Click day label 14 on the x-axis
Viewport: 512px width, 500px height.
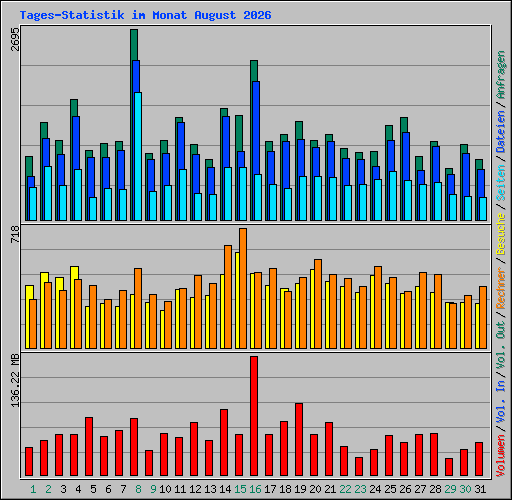pos(225,489)
